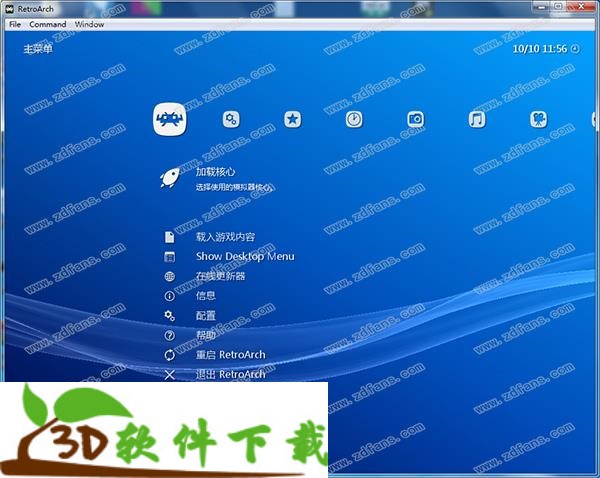This screenshot has width=600, height=478.
Task: Maximize the RetroArch window
Action: coord(558,7)
